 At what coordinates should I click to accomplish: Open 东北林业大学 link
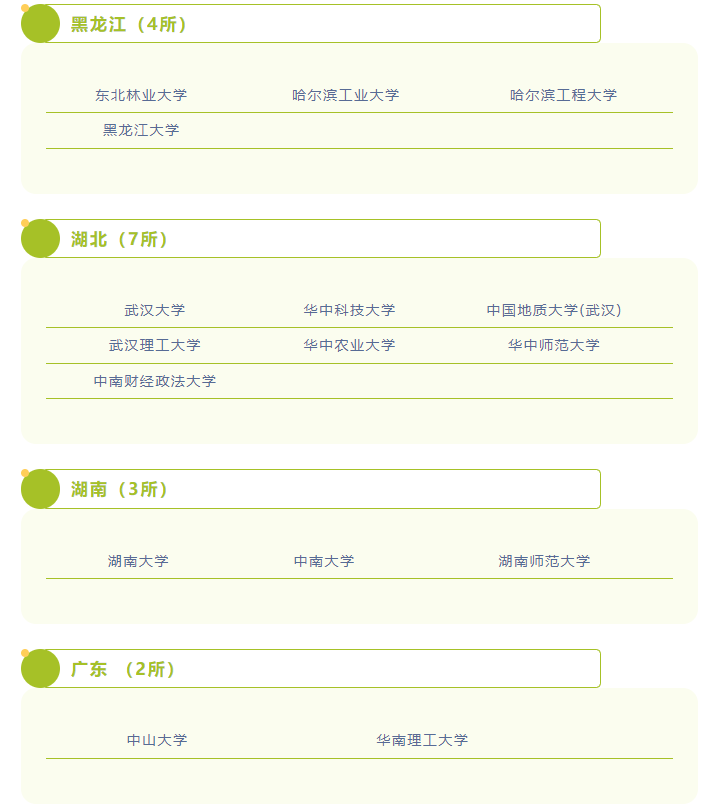coord(141,95)
